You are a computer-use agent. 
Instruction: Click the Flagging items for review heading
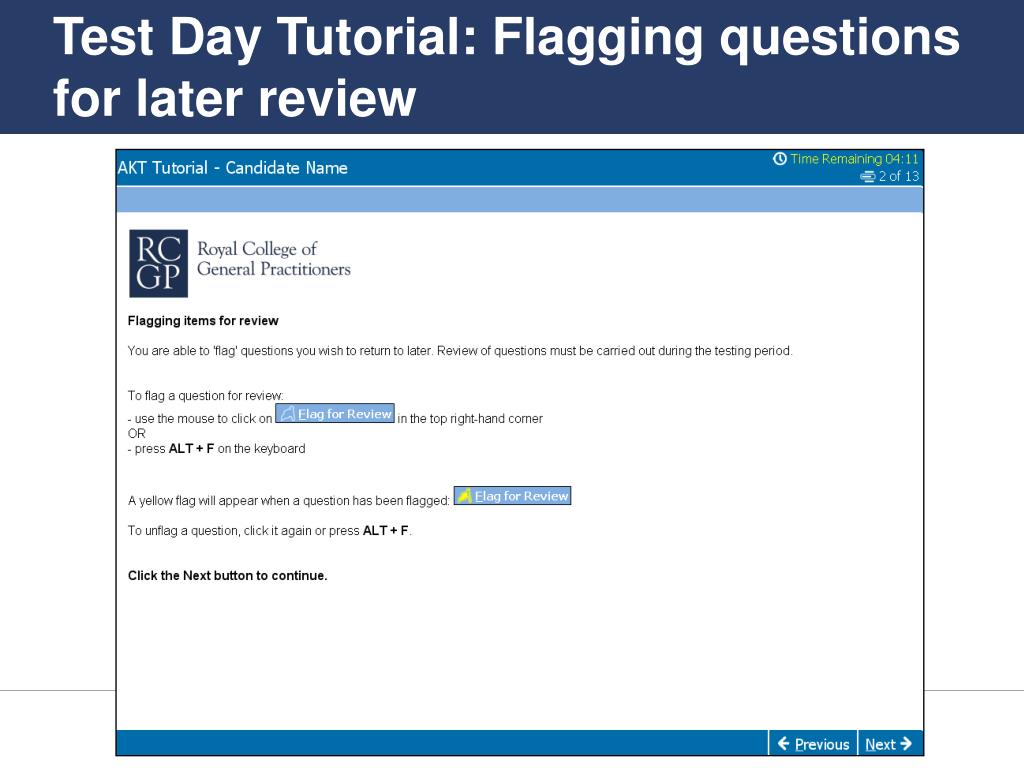(x=203, y=321)
